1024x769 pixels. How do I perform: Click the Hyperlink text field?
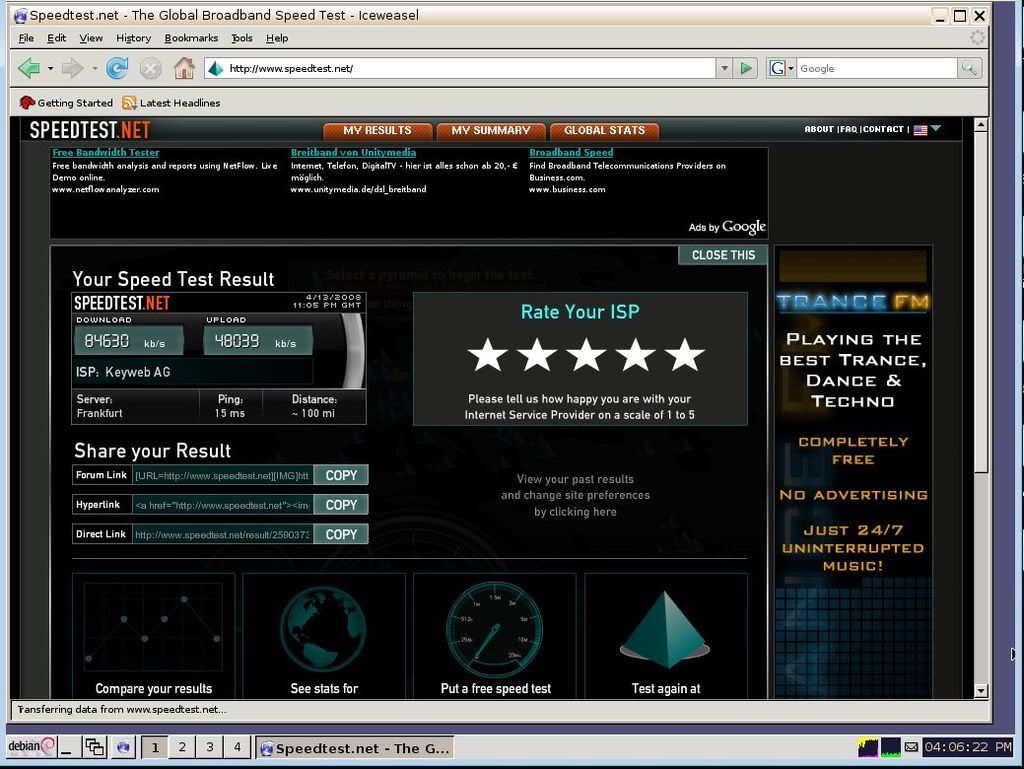click(223, 505)
